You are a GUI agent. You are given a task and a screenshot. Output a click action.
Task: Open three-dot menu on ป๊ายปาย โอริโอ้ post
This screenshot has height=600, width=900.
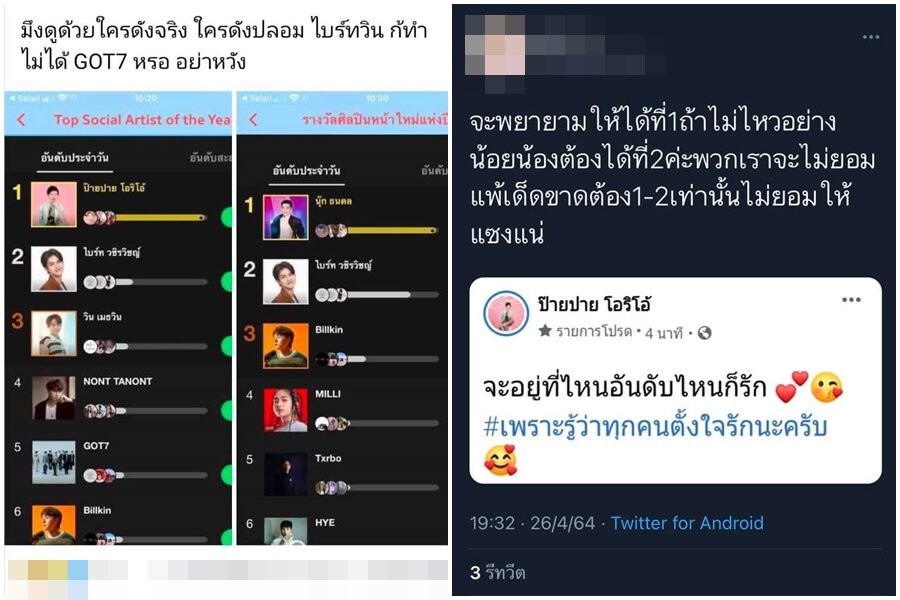click(x=851, y=300)
